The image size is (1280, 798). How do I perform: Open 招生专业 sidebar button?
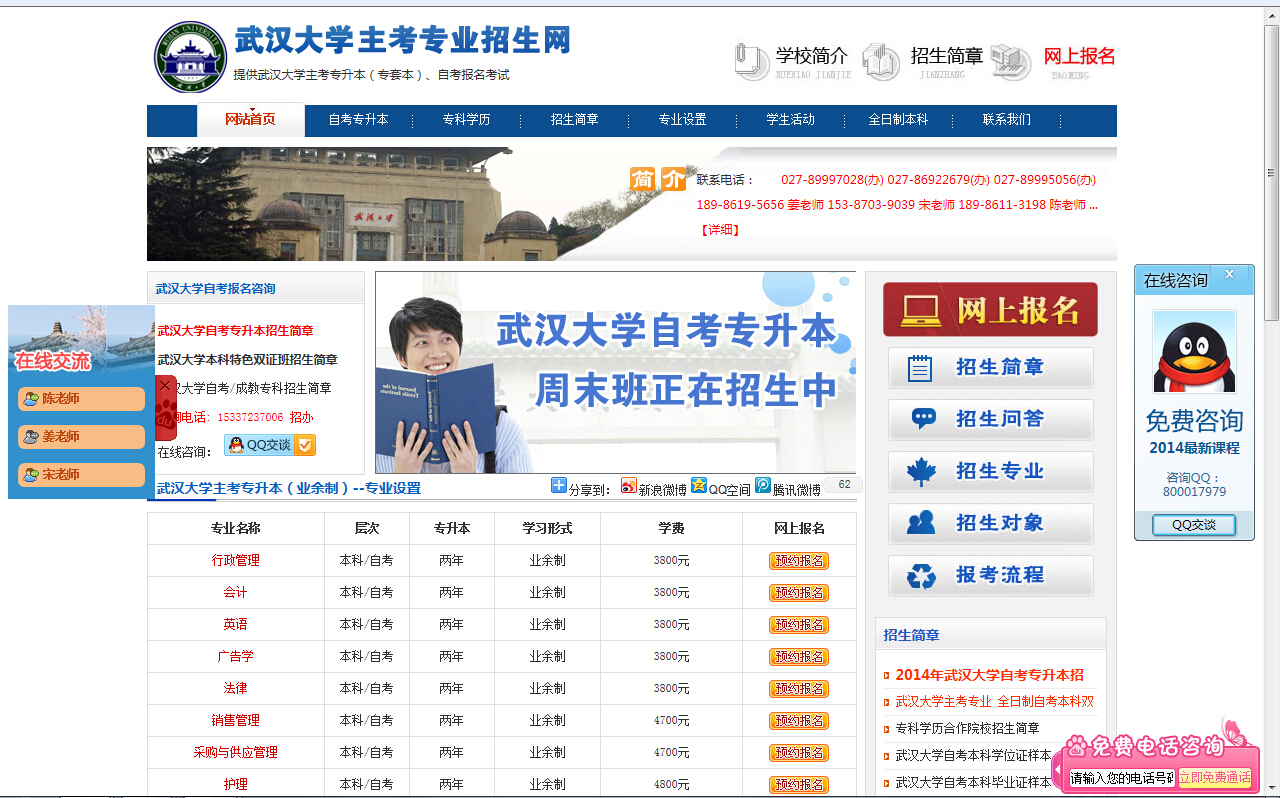pos(991,472)
